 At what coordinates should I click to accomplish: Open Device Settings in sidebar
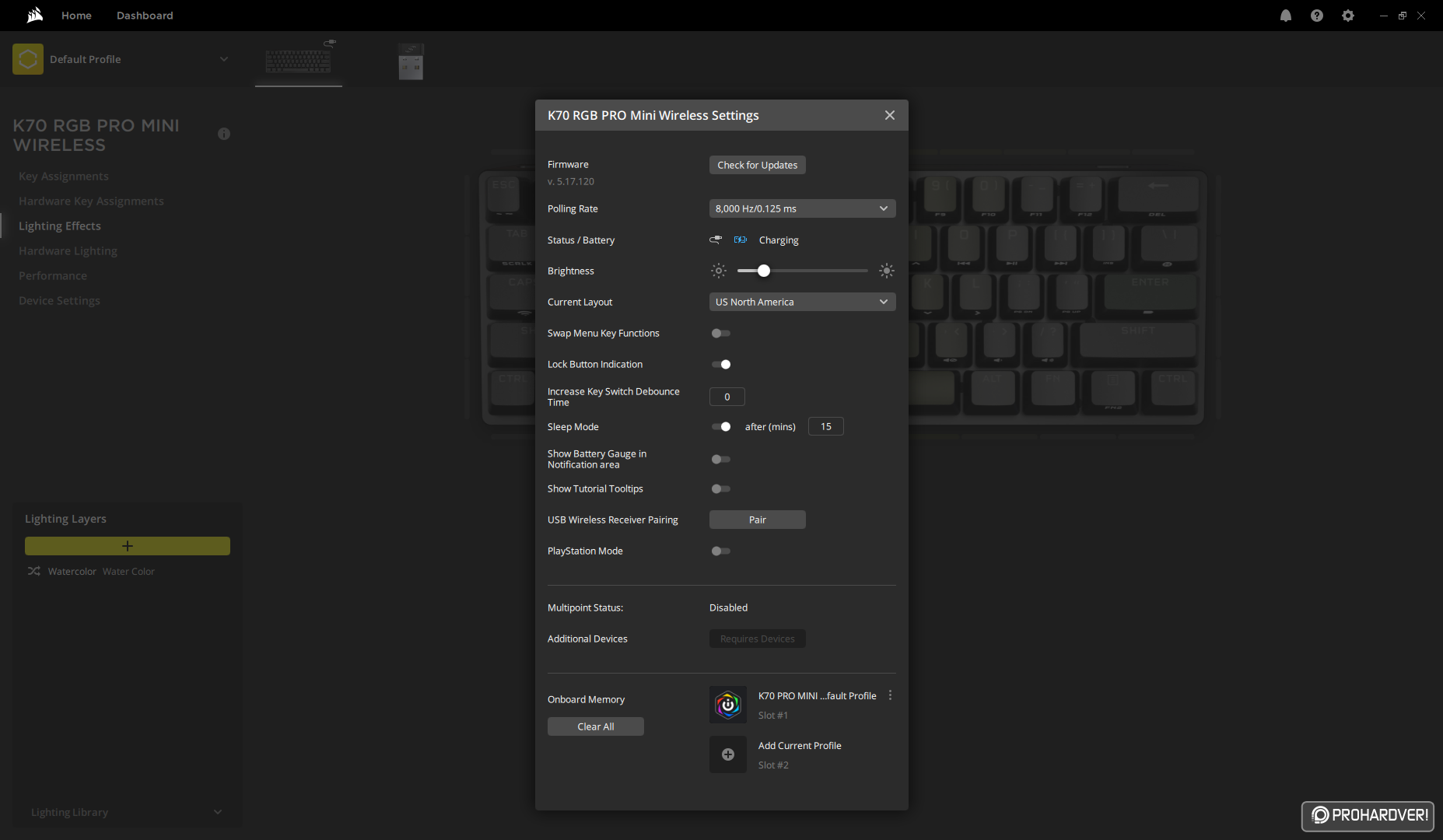coord(59,301)
